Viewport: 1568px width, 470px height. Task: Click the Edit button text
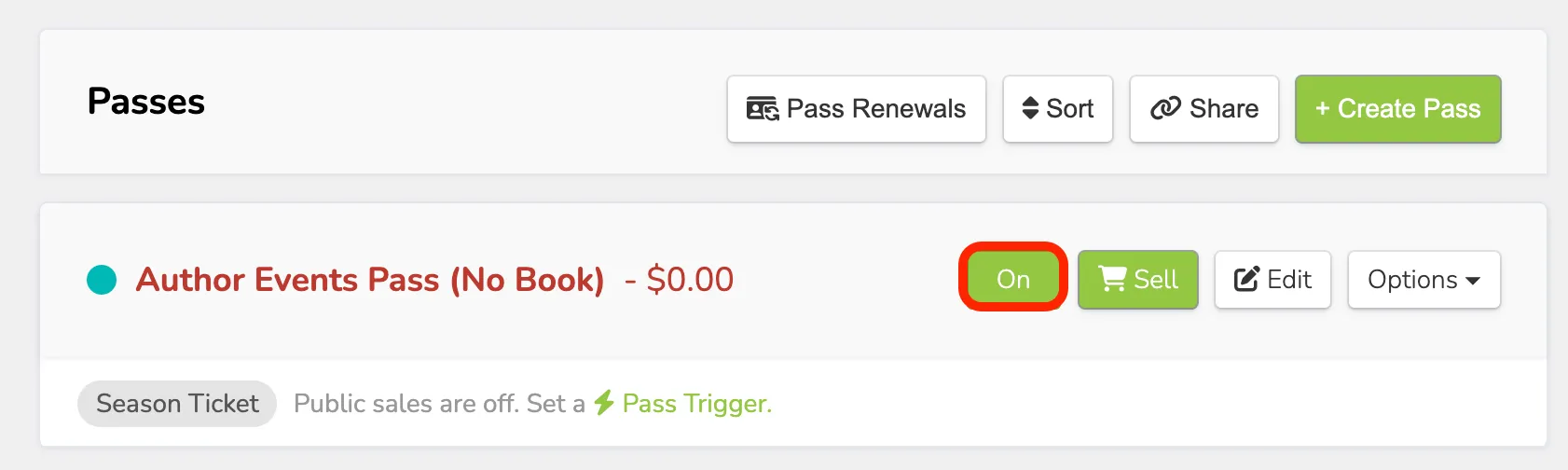[x=1289, y=280]
